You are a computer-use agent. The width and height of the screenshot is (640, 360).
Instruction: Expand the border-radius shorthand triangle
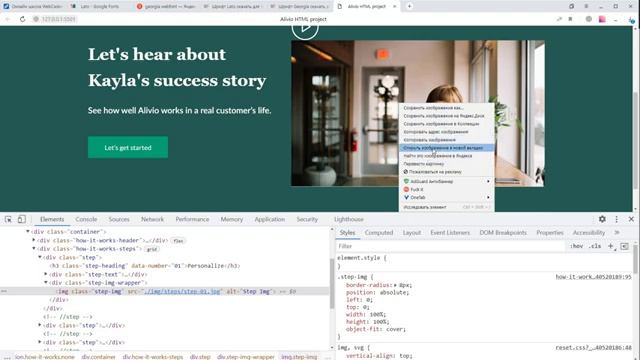(396, 285)
